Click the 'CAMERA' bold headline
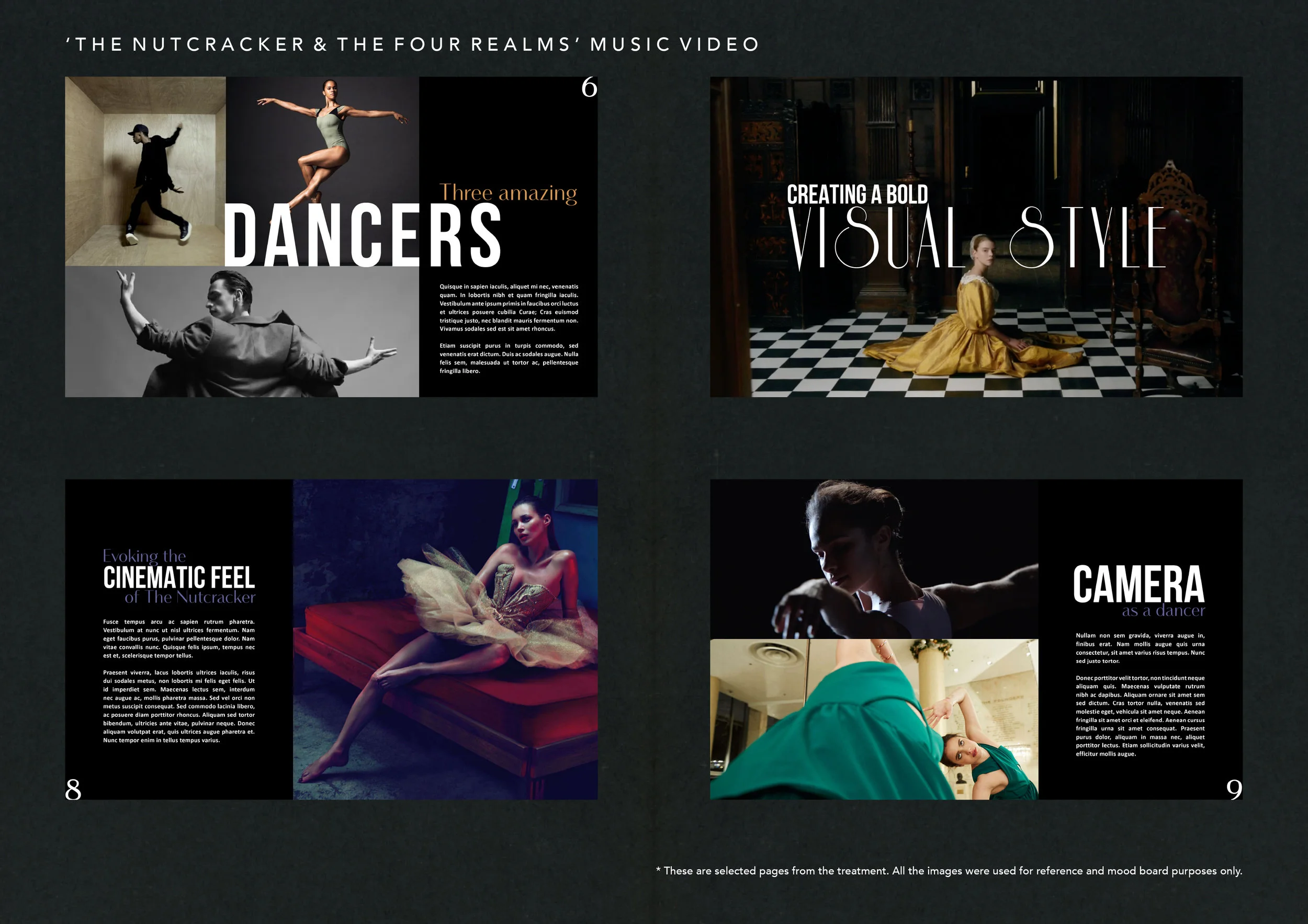1308x924 pixels. (x=1138, y=584)
